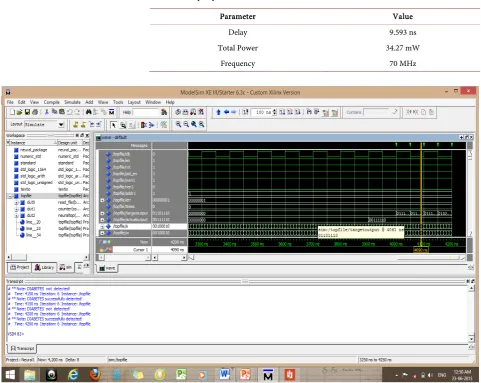Click the Restart simulation icon next to run length
The image size is (481, 383).
click(x=245, y=112)
